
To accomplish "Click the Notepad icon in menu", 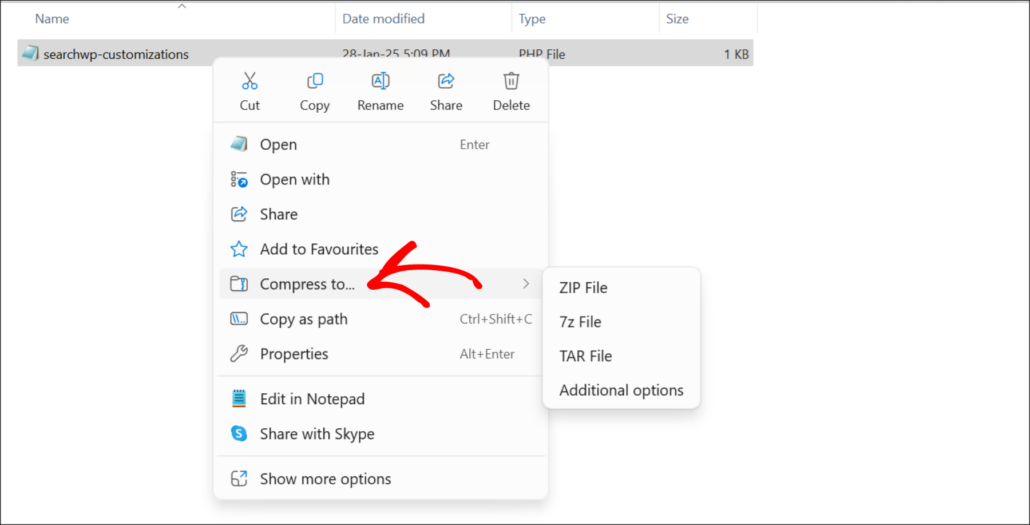I will 239,399.
